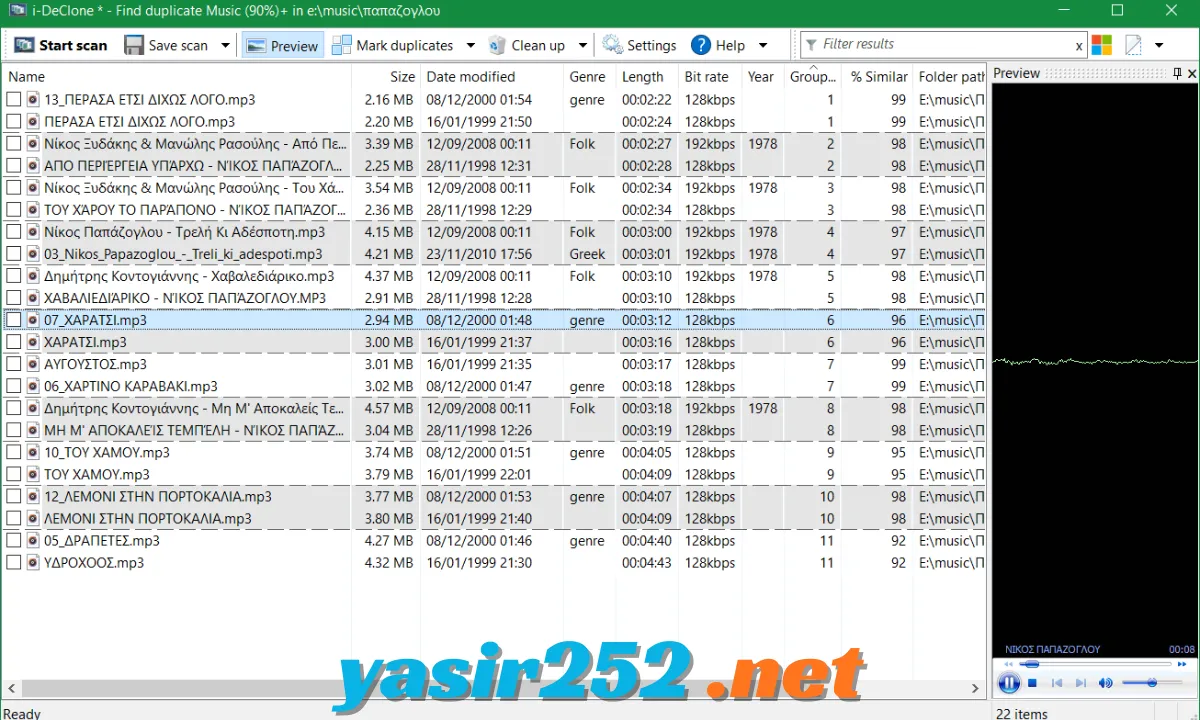
Task: Click the size value 4.57 MB
Action: coord(389,408)
